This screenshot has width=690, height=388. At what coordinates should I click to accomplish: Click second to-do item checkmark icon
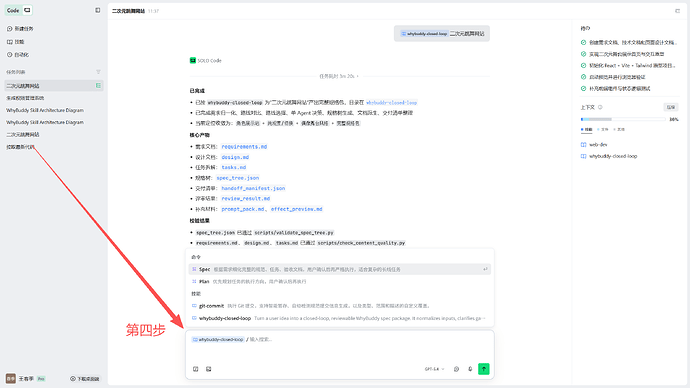pyautogui.click(x=584, y=54)
